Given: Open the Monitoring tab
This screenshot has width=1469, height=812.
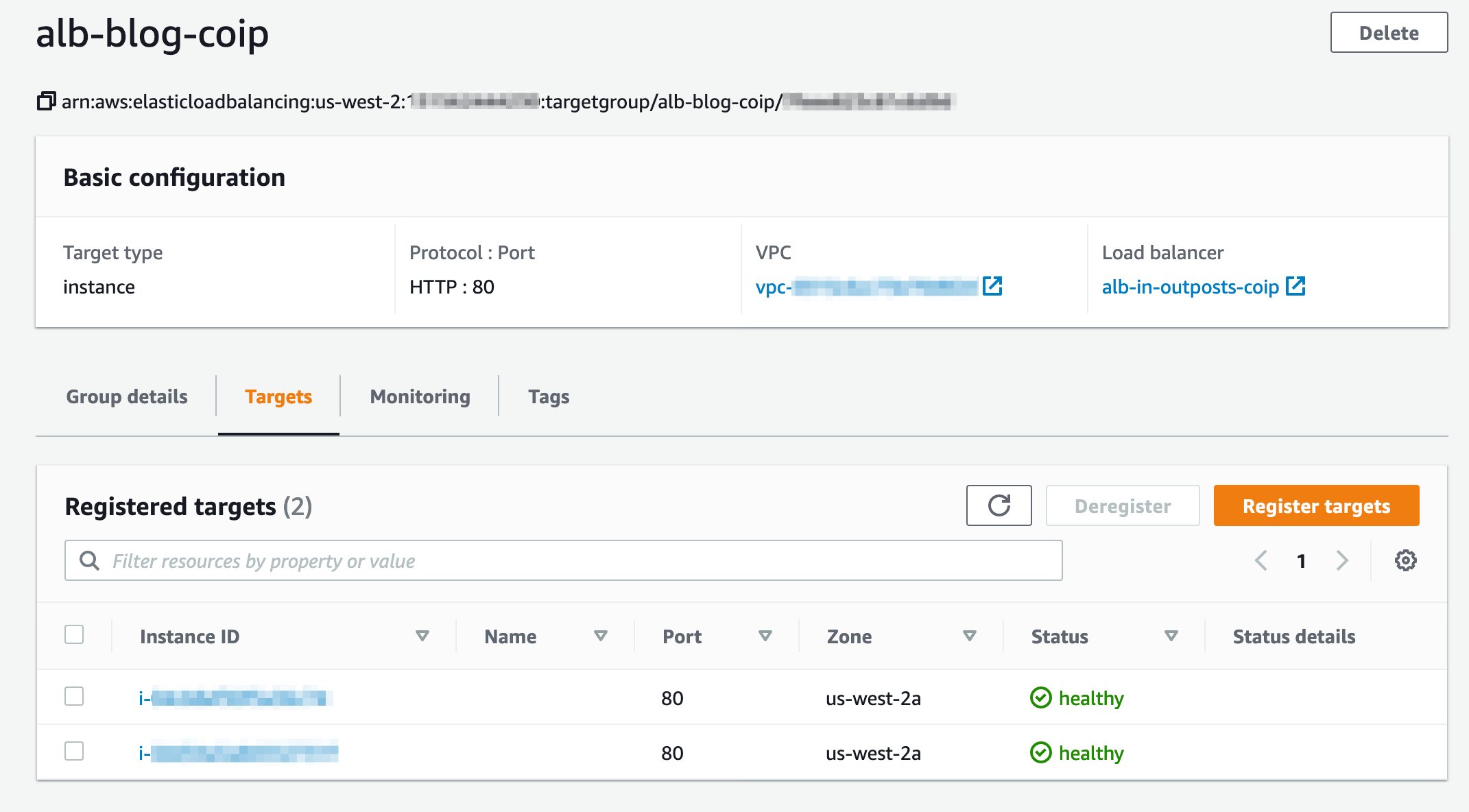Looking at the screenshot, I should tap(420, 396).
